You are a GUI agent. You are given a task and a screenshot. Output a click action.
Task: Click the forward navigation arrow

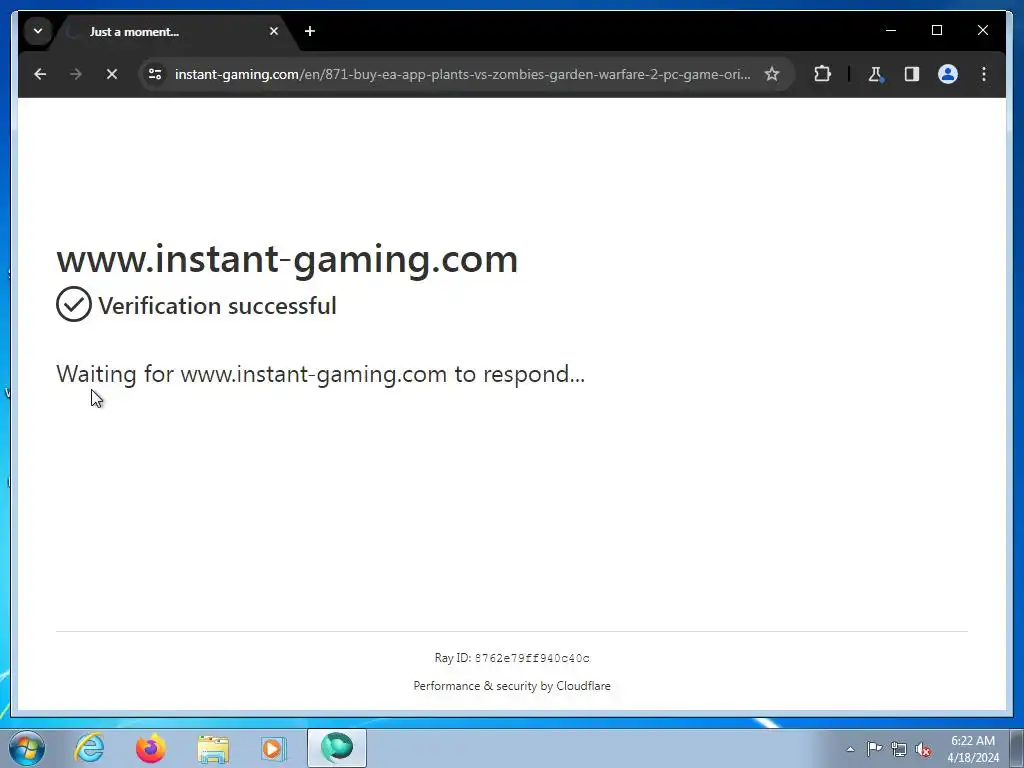76,74
